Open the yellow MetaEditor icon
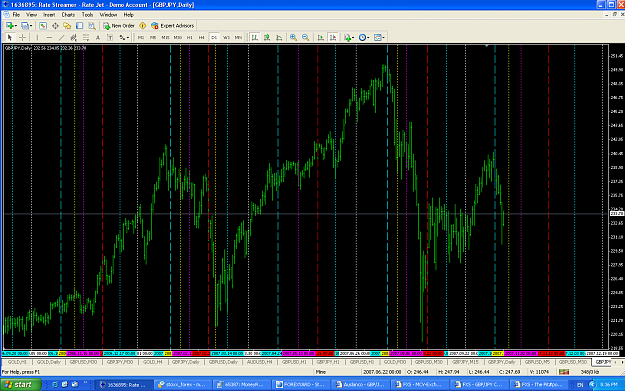Screen dimensions: 625x391 (x=142, y=26)
